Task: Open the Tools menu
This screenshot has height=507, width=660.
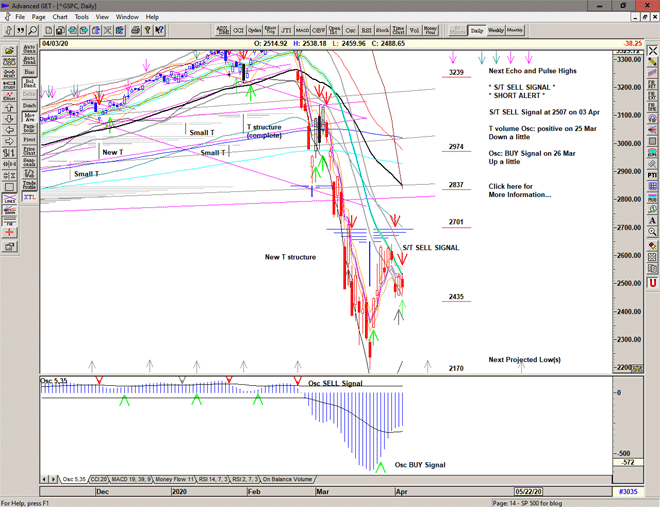Action: [82, 17]
